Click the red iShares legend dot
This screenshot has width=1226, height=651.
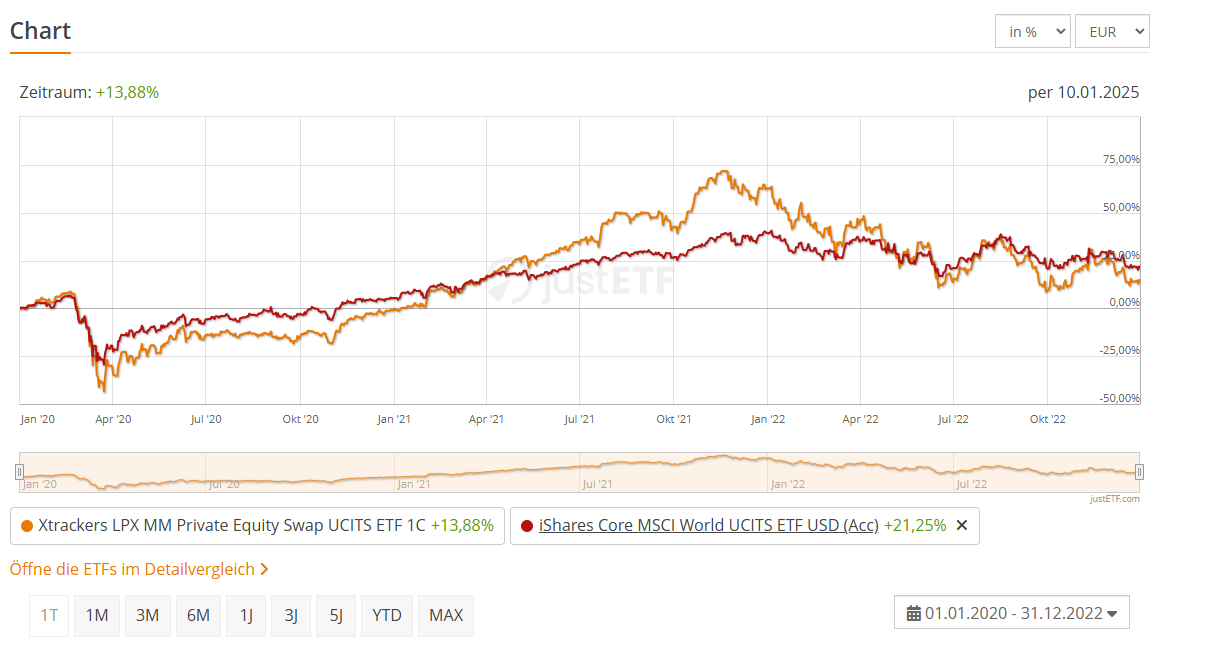coord(527,525)
